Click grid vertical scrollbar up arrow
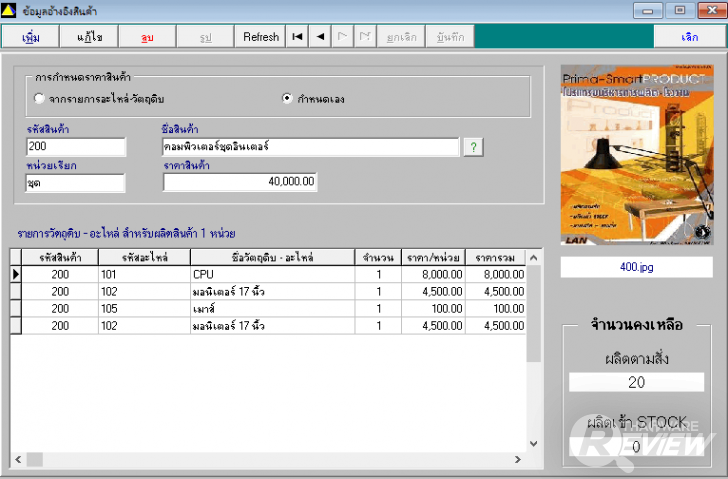Image resolution: width=728 pixels, height=479 pixels. point(533,258)
